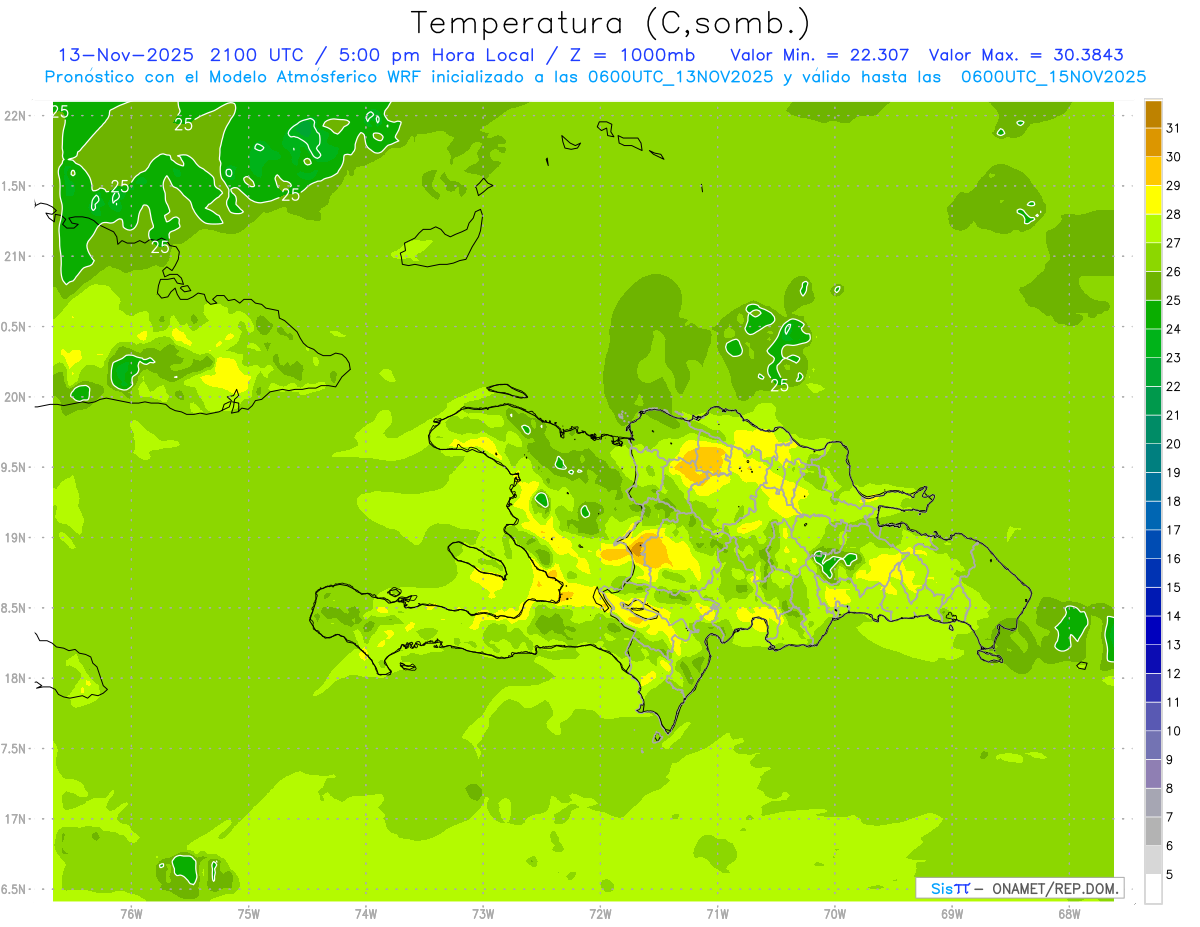Click the "71W" longitude axis label
Image resolution: width=1200 pixels, height=927 pixels.
pyautogui.click(x=717, y=914)
